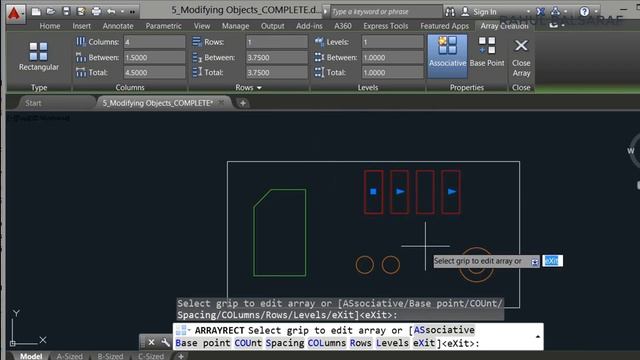Click the second column triangle grip
This screenshot has width=640, height=360.
pos(400,191)
